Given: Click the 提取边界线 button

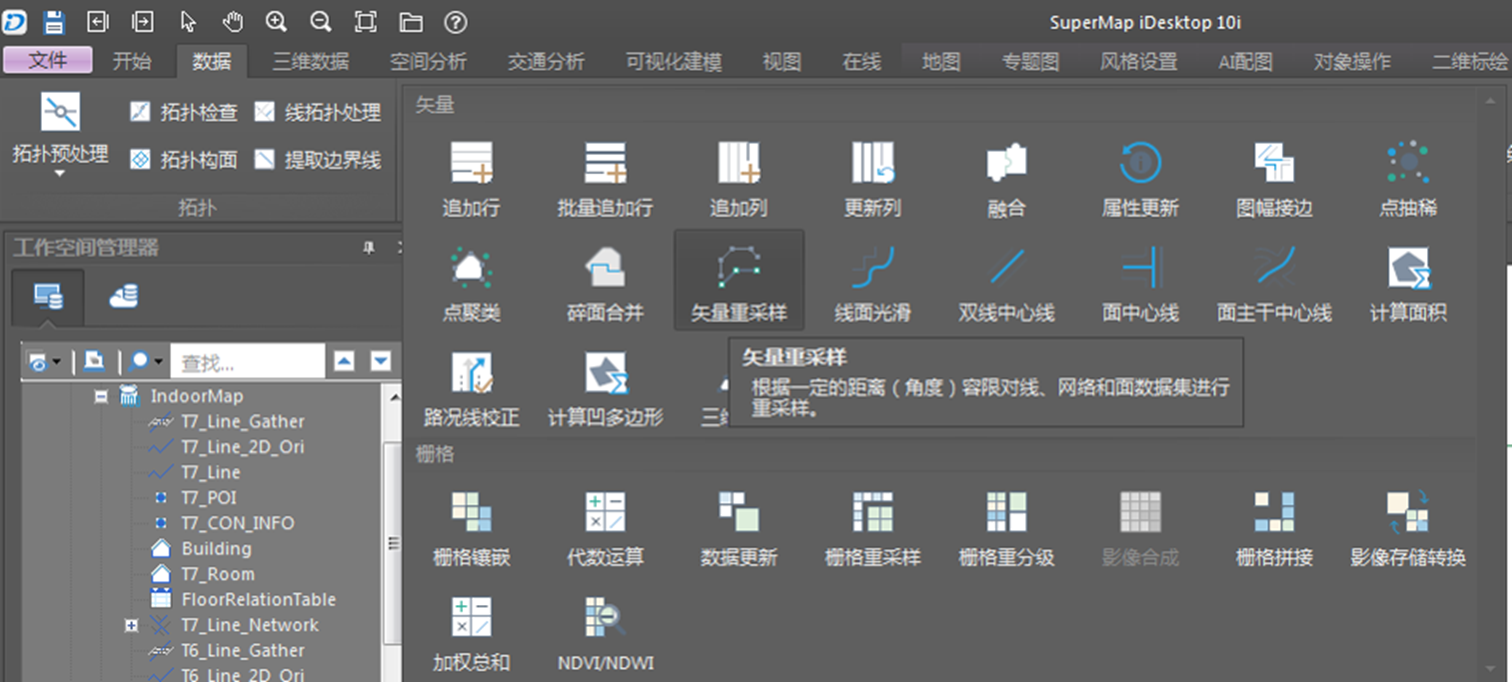Looking at the screenshot, I should click(x=318, y=159).
